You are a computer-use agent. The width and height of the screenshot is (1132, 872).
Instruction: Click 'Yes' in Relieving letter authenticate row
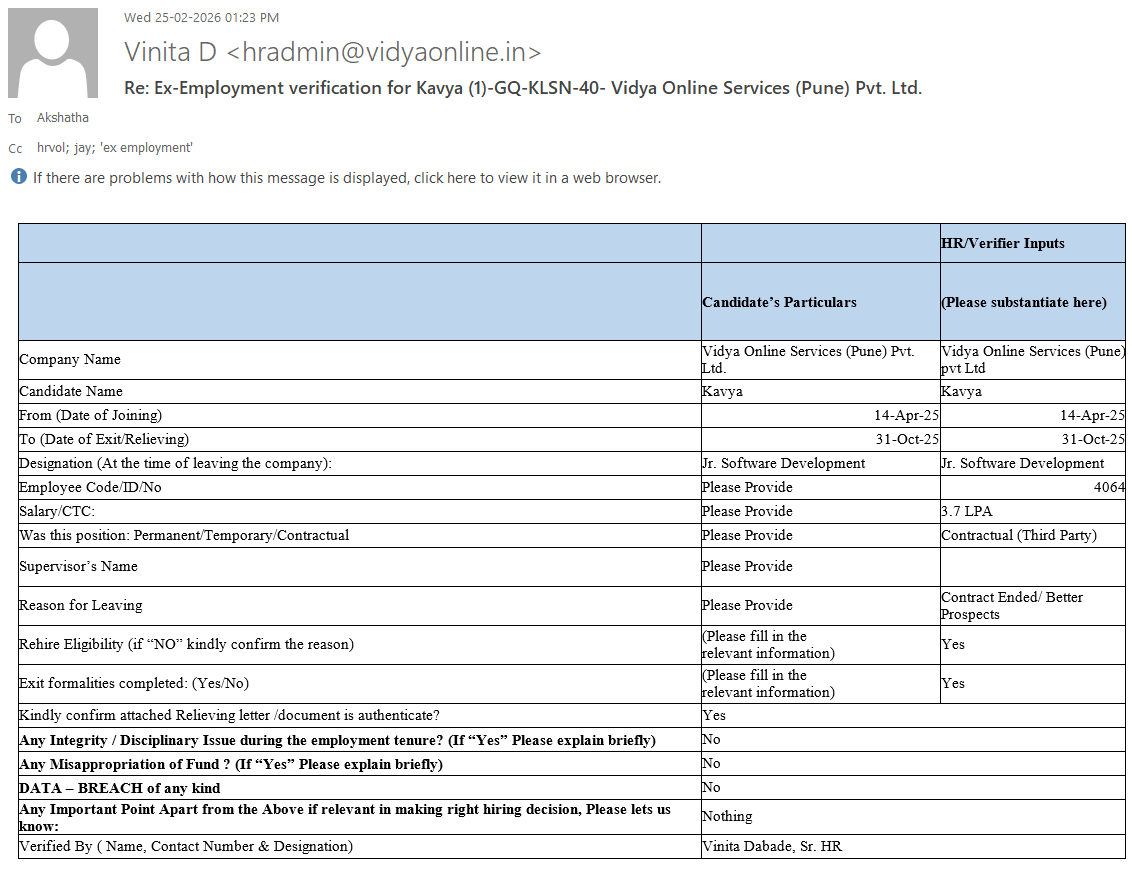[714, 715]
